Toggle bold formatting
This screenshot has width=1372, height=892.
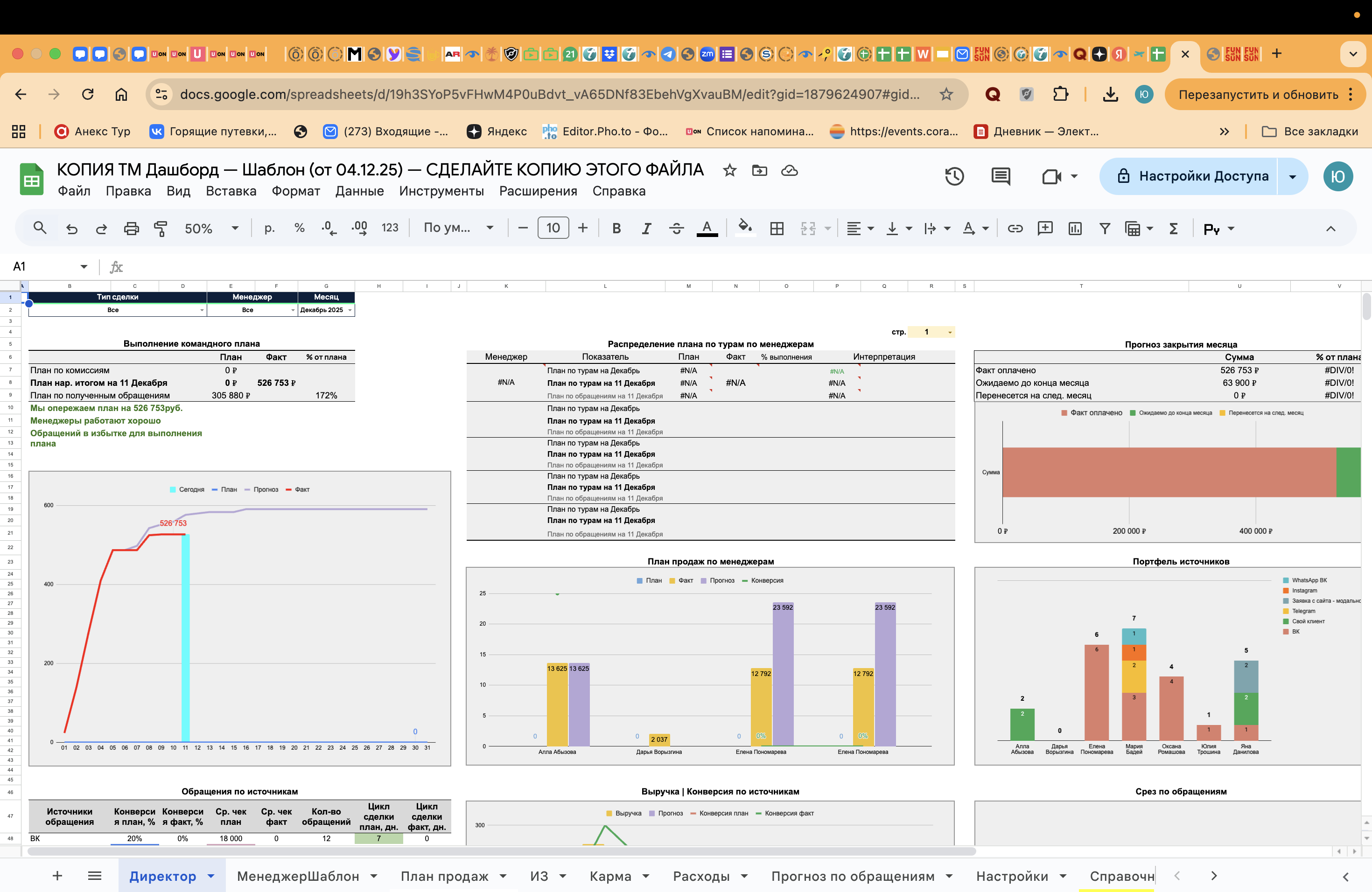(x=616, y=229)
